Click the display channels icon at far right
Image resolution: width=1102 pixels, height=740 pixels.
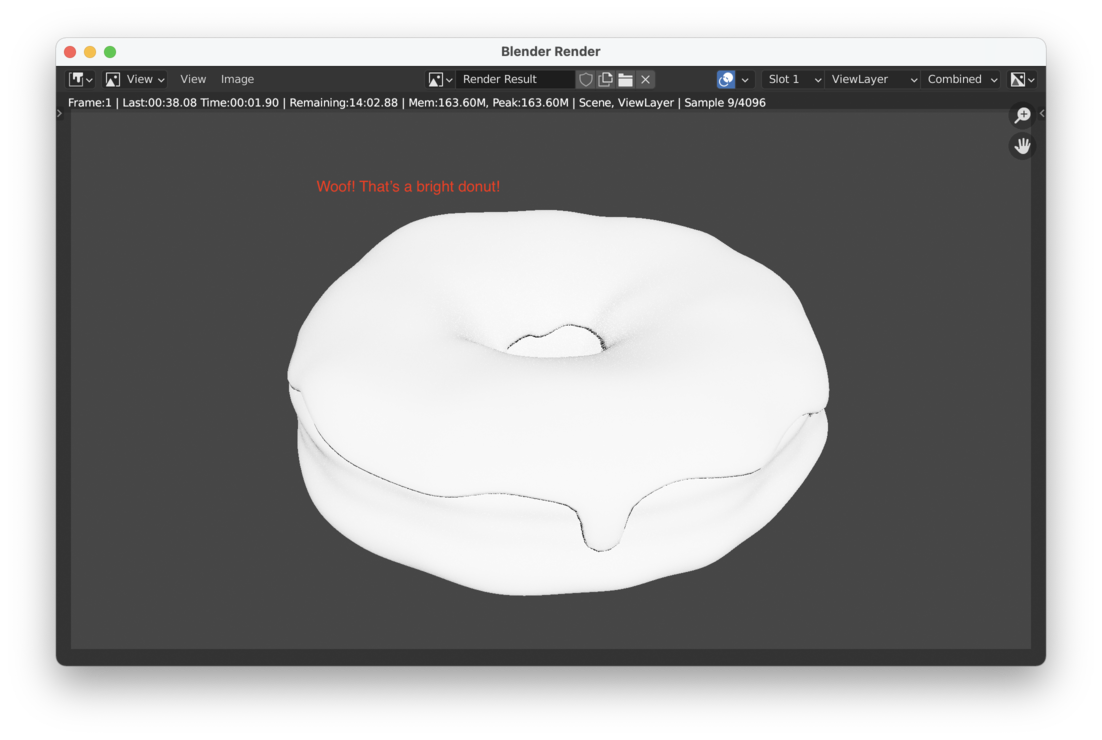click(x=1021, y=79)
